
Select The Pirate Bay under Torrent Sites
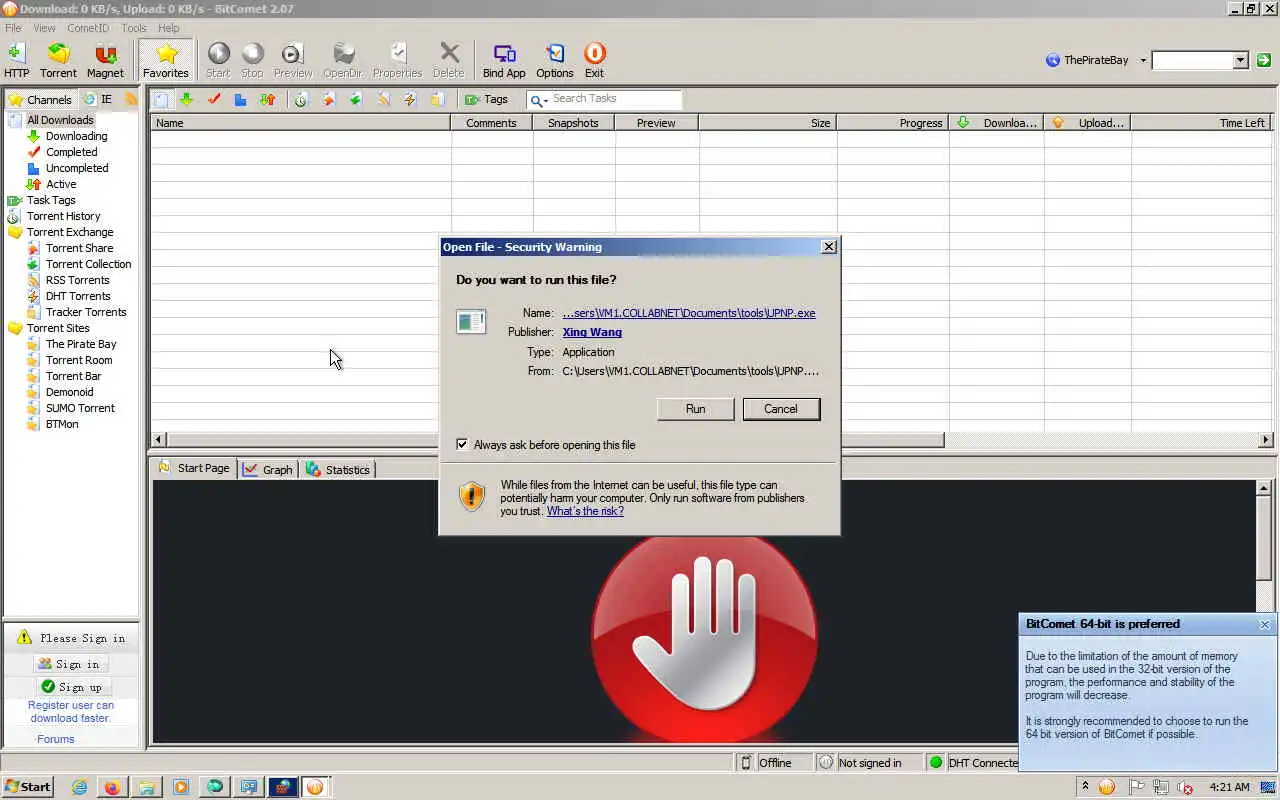click(81, 344)
